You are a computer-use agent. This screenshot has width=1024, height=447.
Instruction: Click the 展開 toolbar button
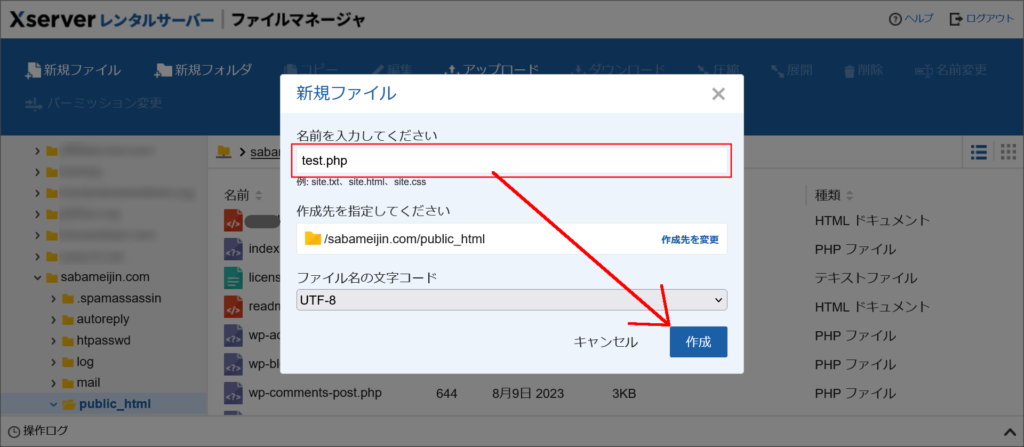pos(792,71)
